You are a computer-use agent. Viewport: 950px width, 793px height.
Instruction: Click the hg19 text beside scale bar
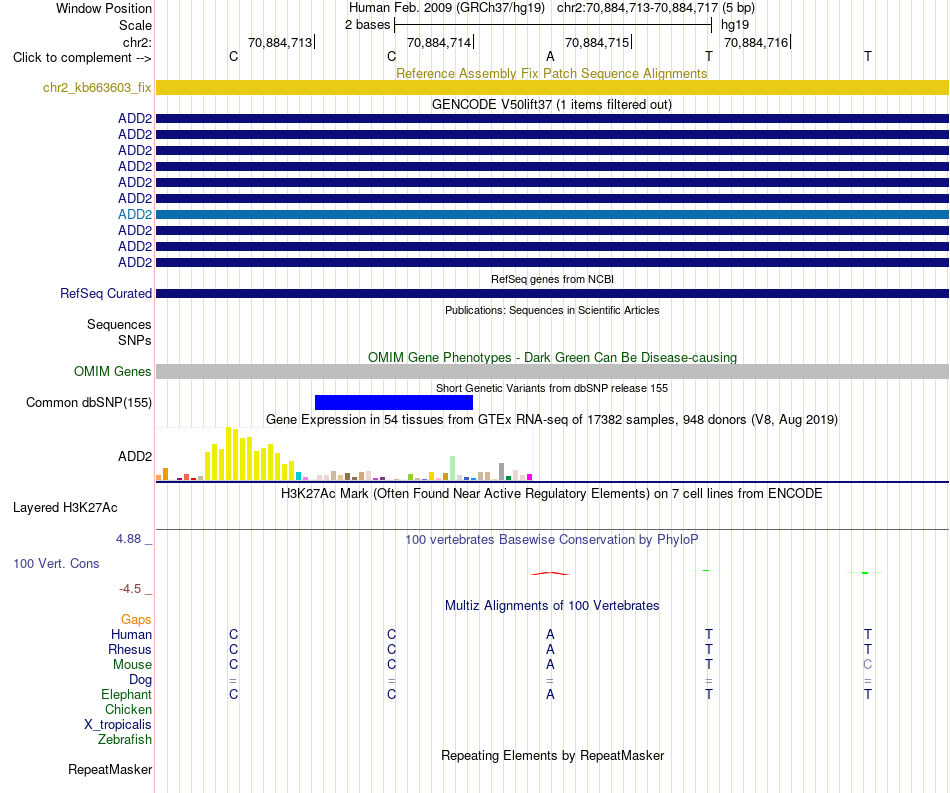[735, 25]
